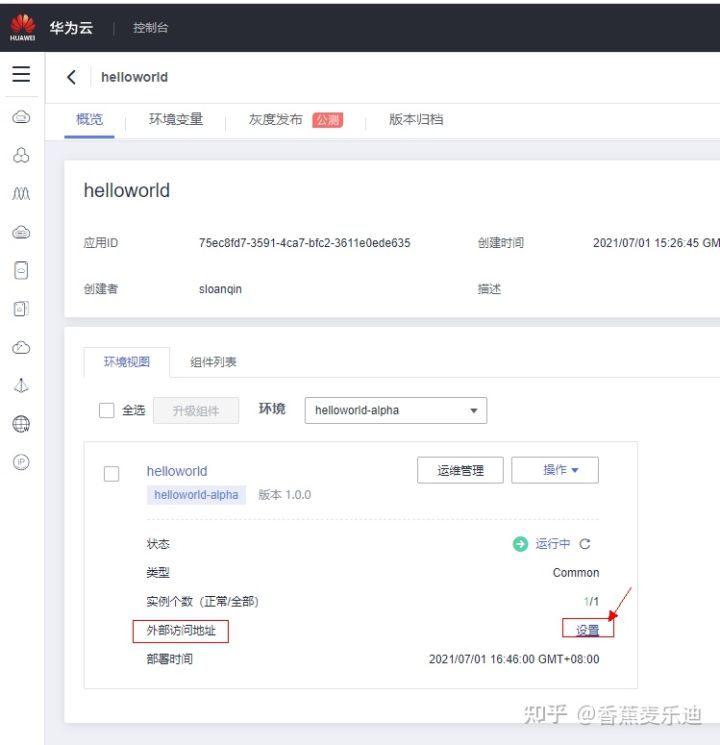Click the instance count 1/1
This screenshot has height=745, width=720.
click(x=591, y=602)
